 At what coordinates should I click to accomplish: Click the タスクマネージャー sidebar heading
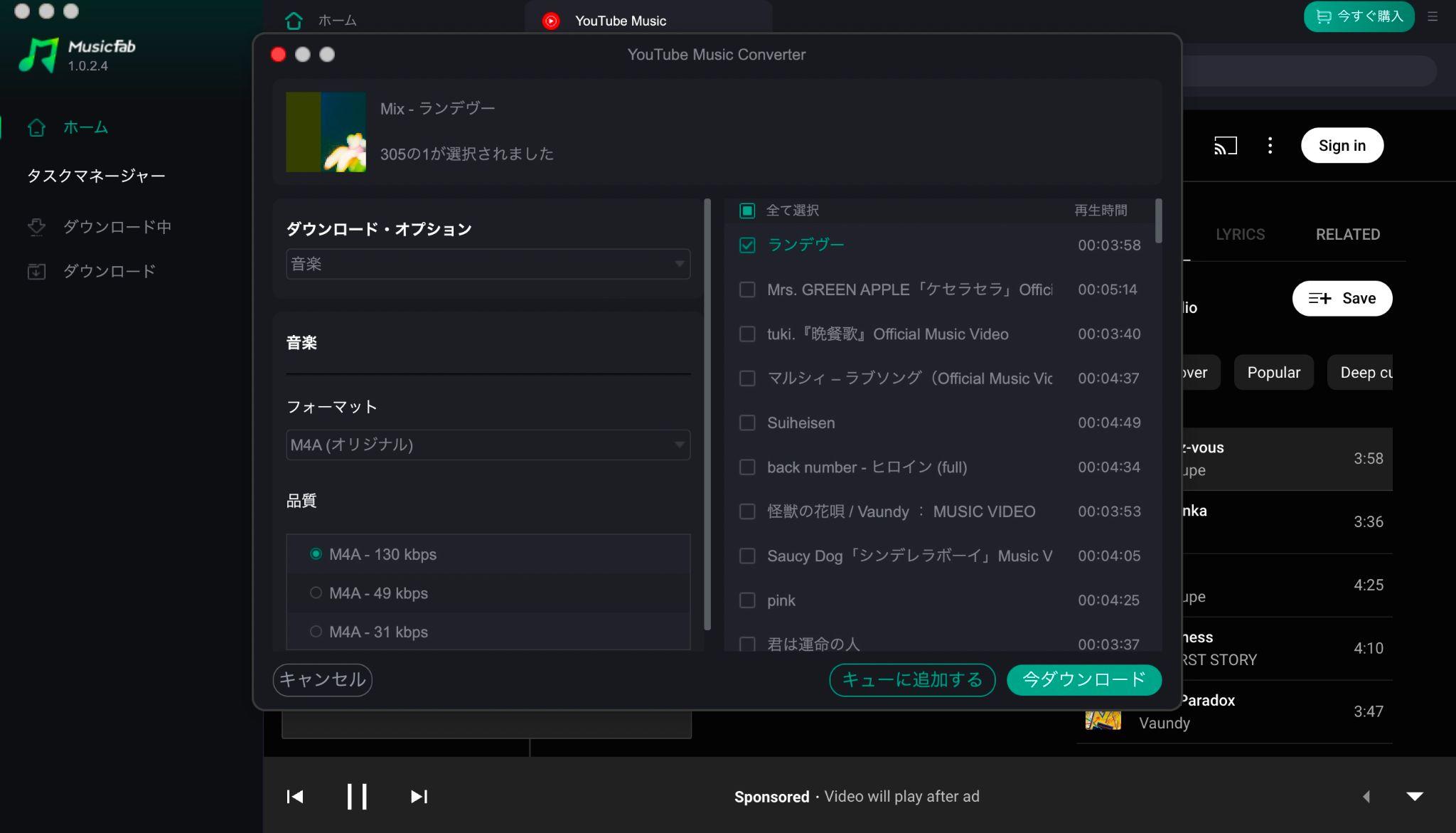coord(96,176)
